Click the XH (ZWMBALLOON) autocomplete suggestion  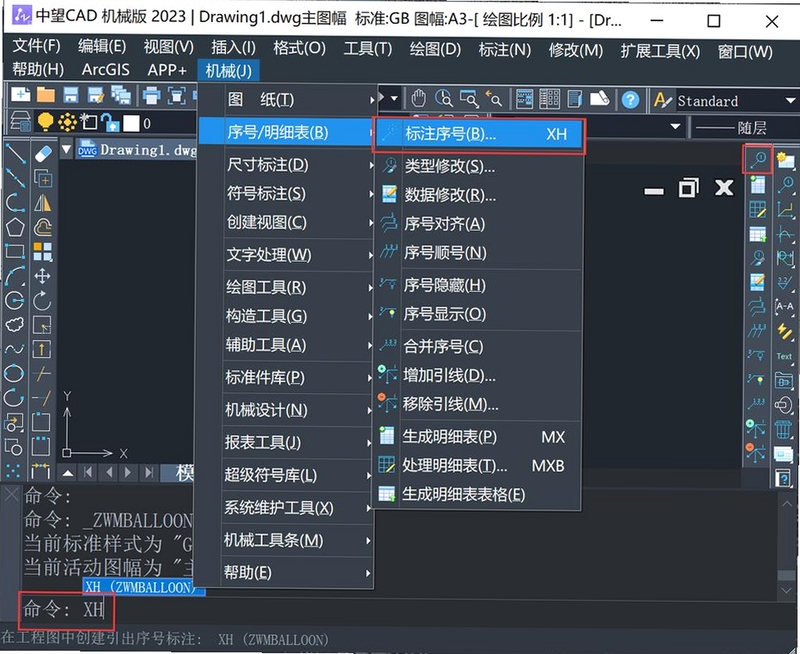(144, 587)
